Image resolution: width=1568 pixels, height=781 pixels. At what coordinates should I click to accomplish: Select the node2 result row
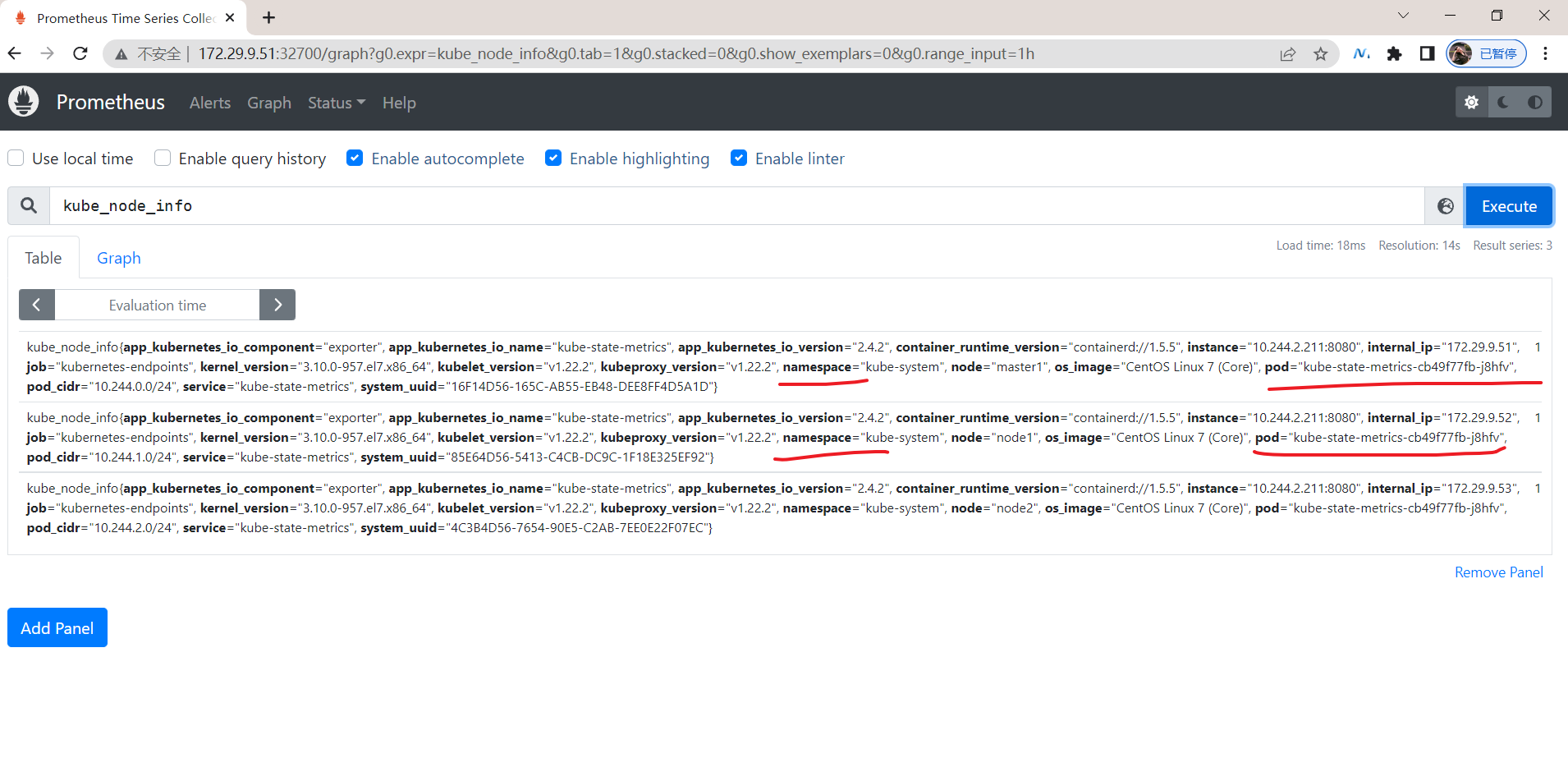click(780, 508)
